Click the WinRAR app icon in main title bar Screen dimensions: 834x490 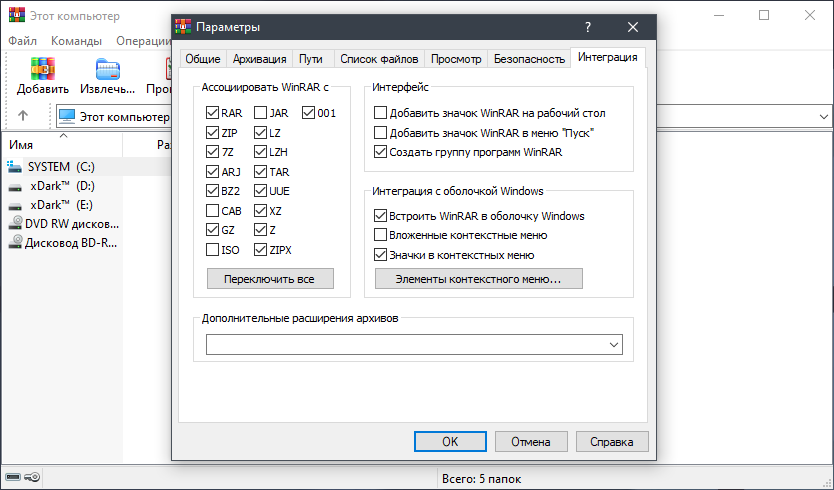point(17,14)
